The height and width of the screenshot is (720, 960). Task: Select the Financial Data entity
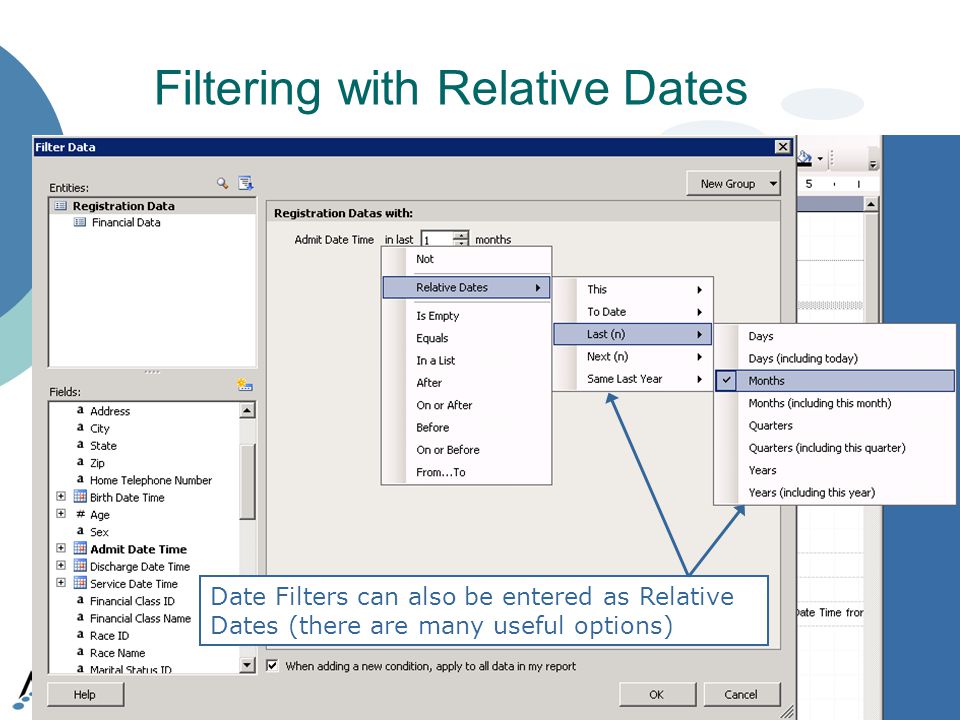pyautogui.click(x=126, y=222)
